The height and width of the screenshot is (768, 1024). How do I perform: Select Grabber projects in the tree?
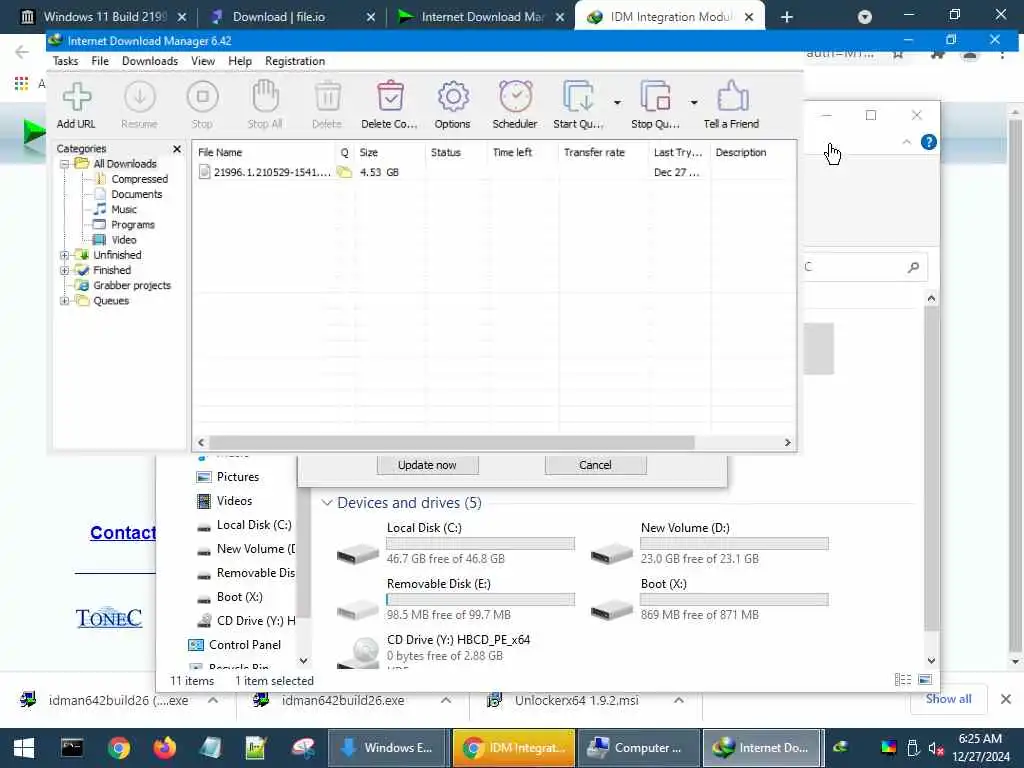coord(131,285)
